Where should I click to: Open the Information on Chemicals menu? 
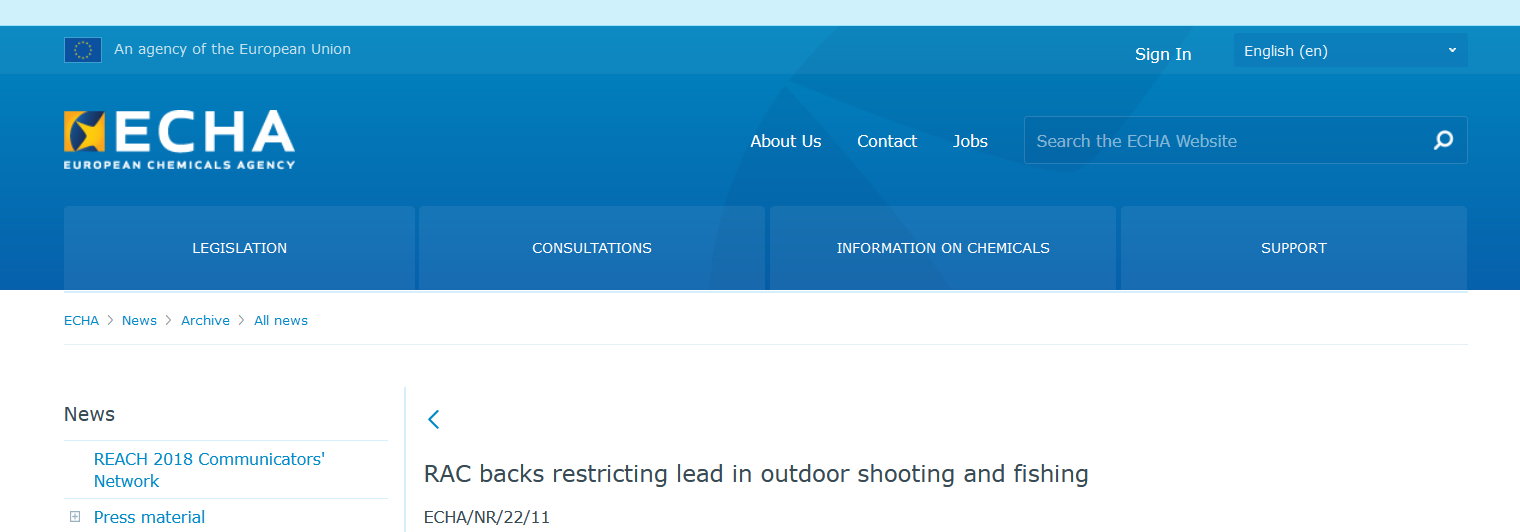(943, 248)
